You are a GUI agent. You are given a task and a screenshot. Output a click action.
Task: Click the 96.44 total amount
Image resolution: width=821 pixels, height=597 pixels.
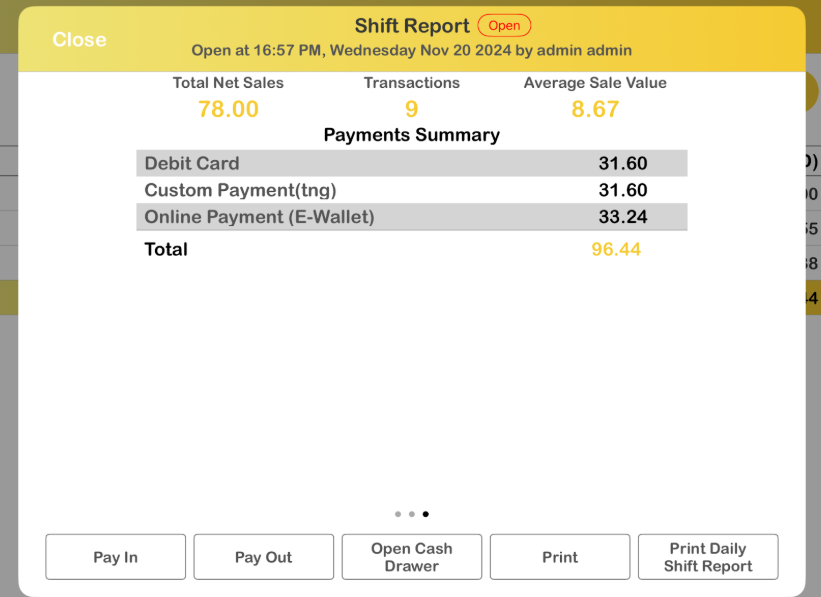pyautogui.click(x=616, y=249)
